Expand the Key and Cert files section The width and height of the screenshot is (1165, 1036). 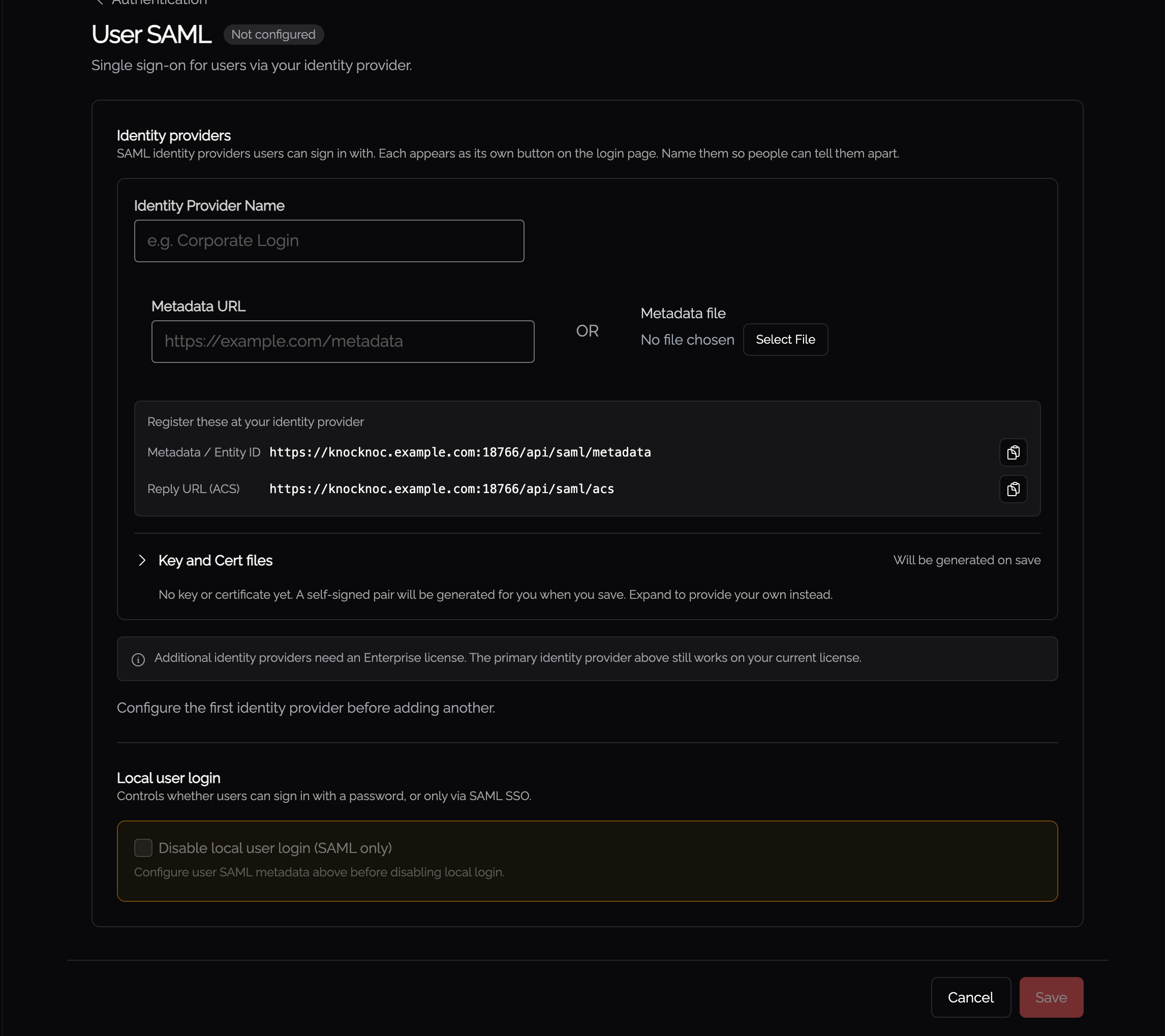coord(142,561)
